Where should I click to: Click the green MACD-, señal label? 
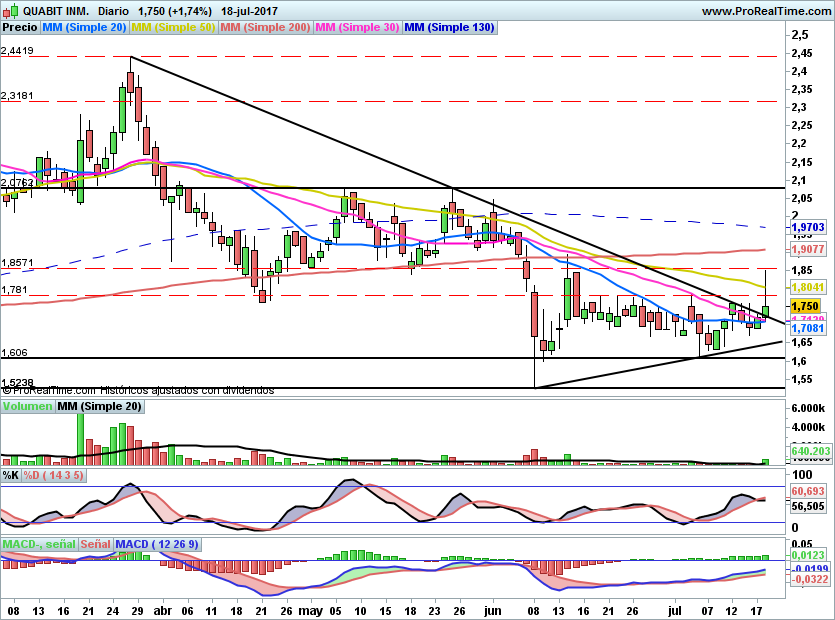click(38, 544)
